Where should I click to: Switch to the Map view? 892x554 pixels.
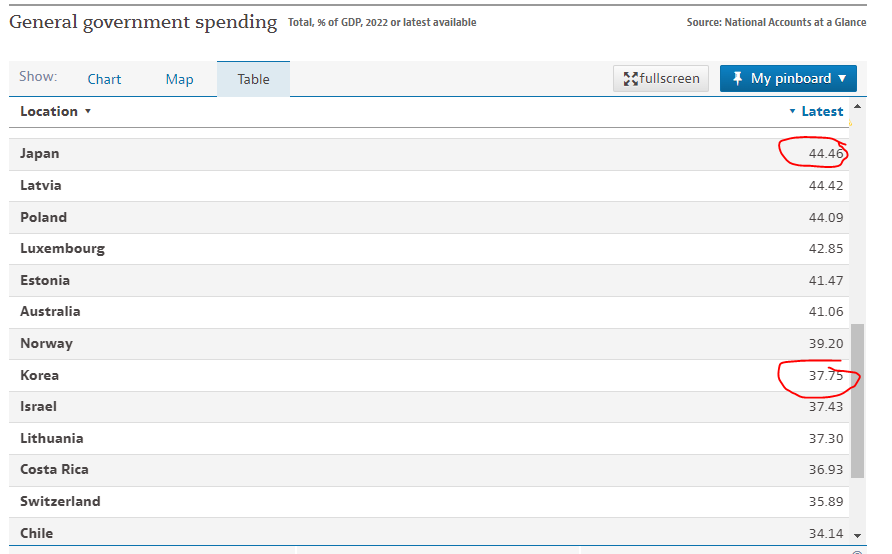click(x=179, y=79)
